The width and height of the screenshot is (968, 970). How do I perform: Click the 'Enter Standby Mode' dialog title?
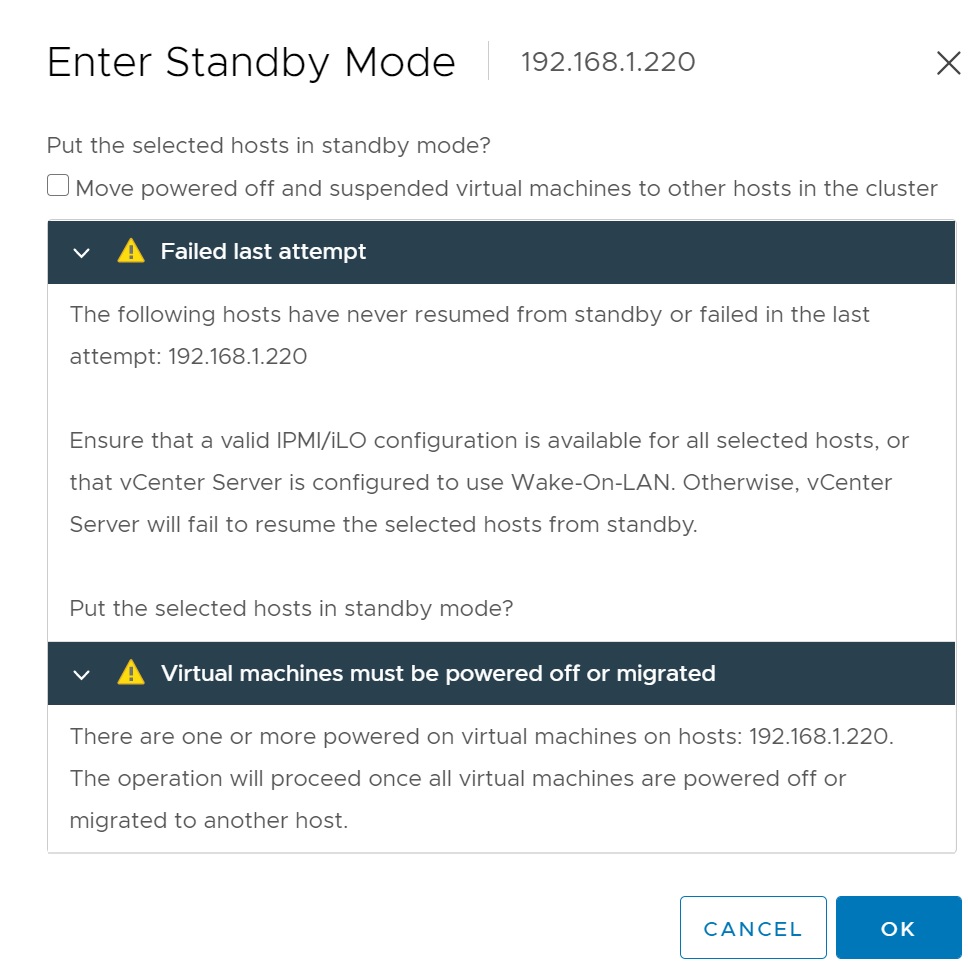pyautogui.click(x=251, y=63)
